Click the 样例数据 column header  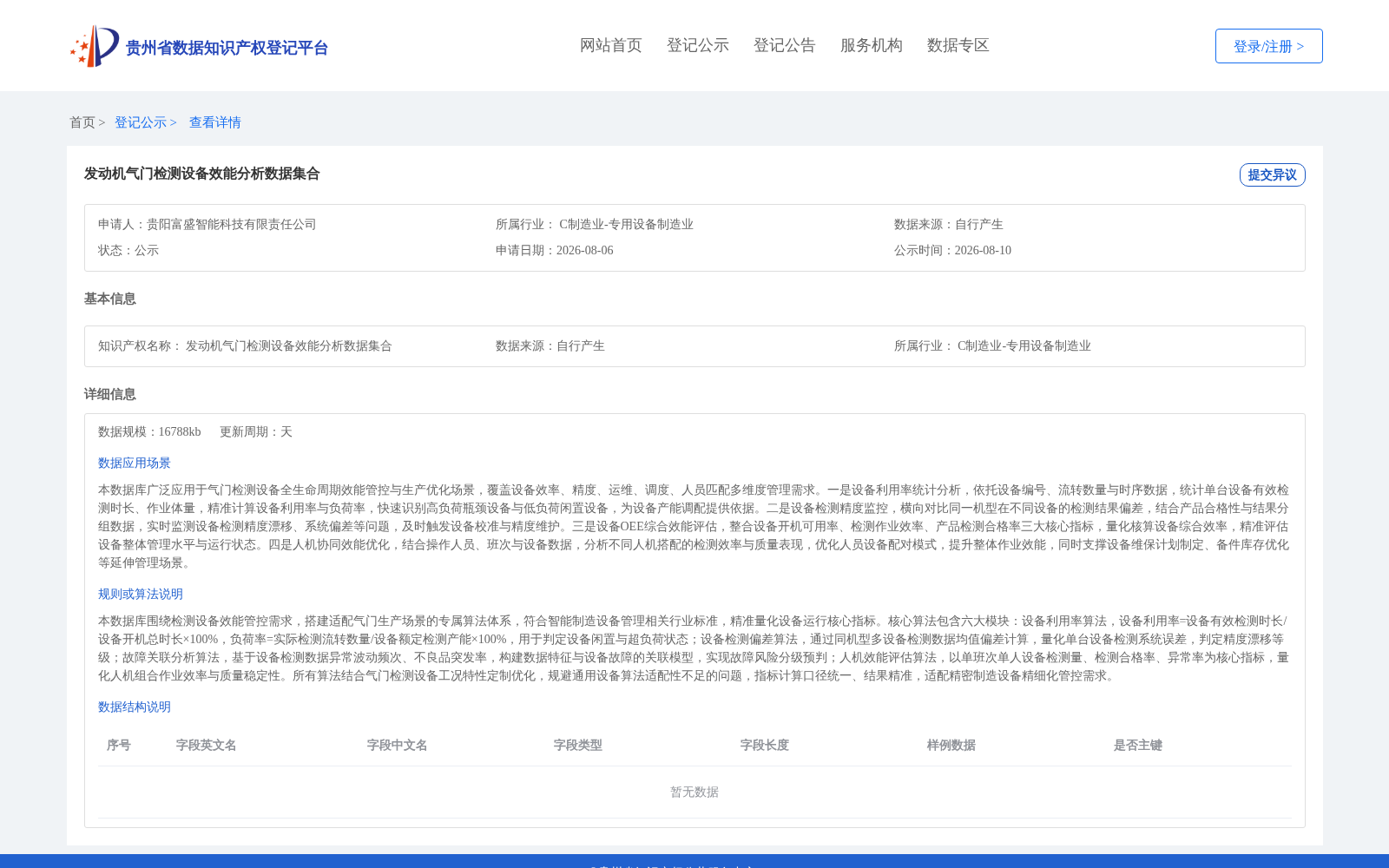[951, 745]
